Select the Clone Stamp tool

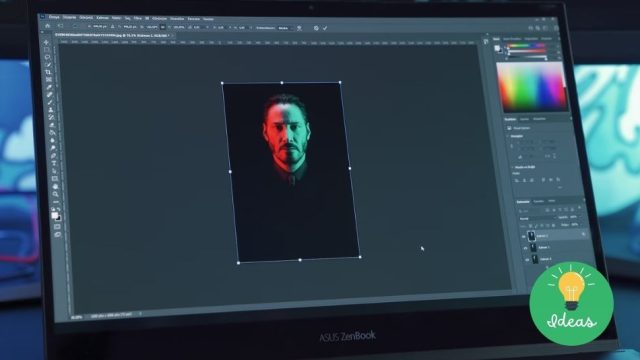[51, 110]
